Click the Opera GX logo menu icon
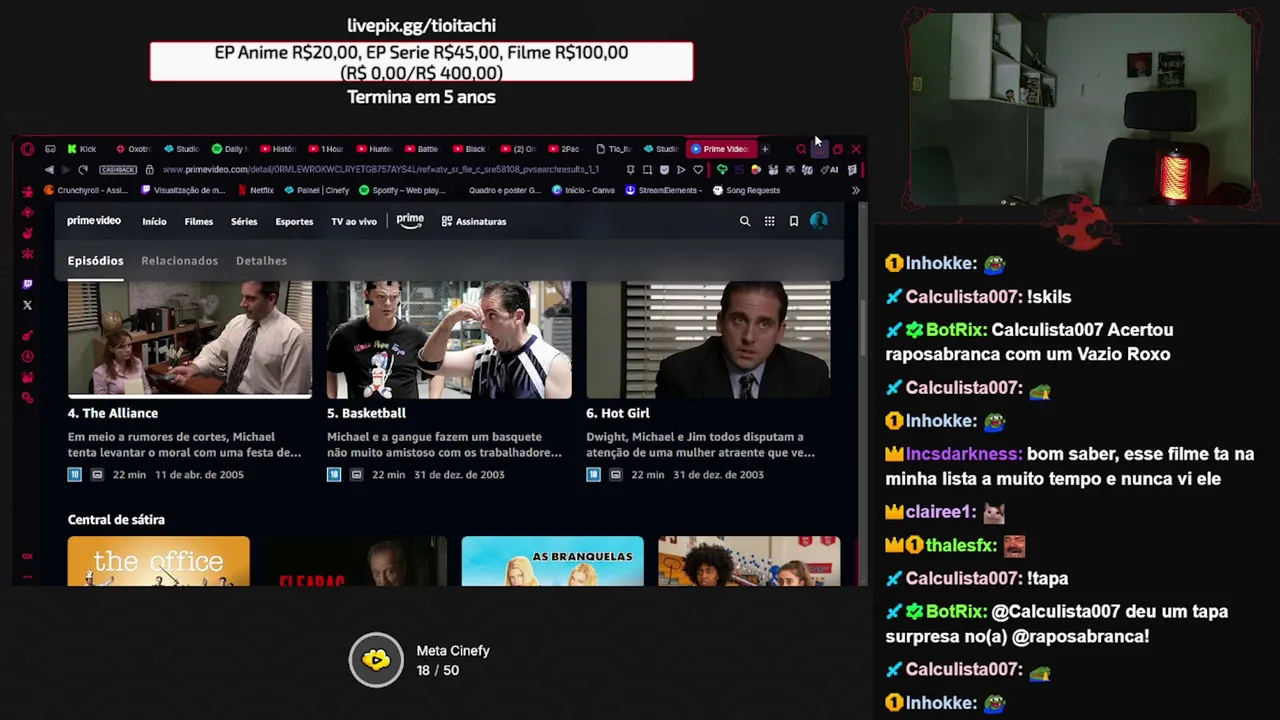 [27, 149]
